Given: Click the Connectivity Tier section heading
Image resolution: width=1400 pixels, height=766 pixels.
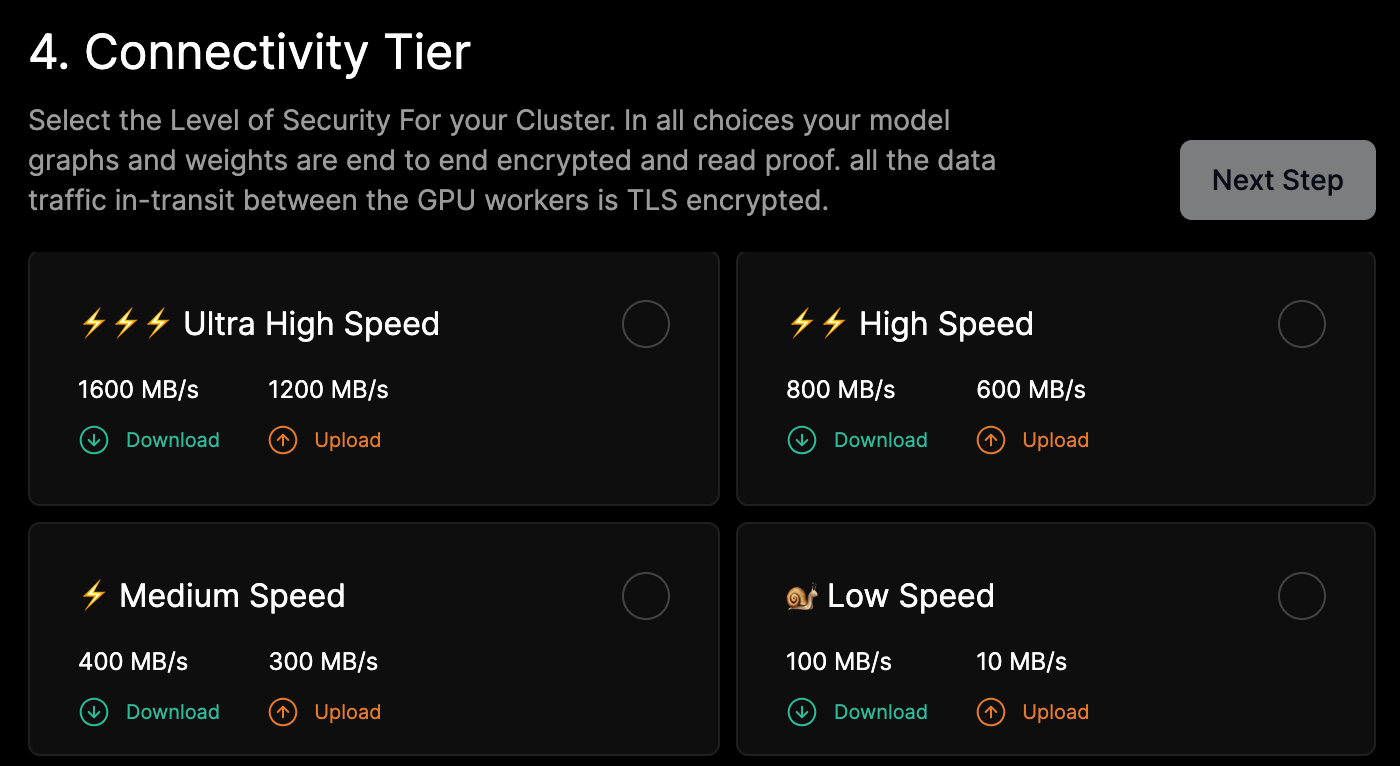Looking at the screenshot, I should tap(250, 52).
